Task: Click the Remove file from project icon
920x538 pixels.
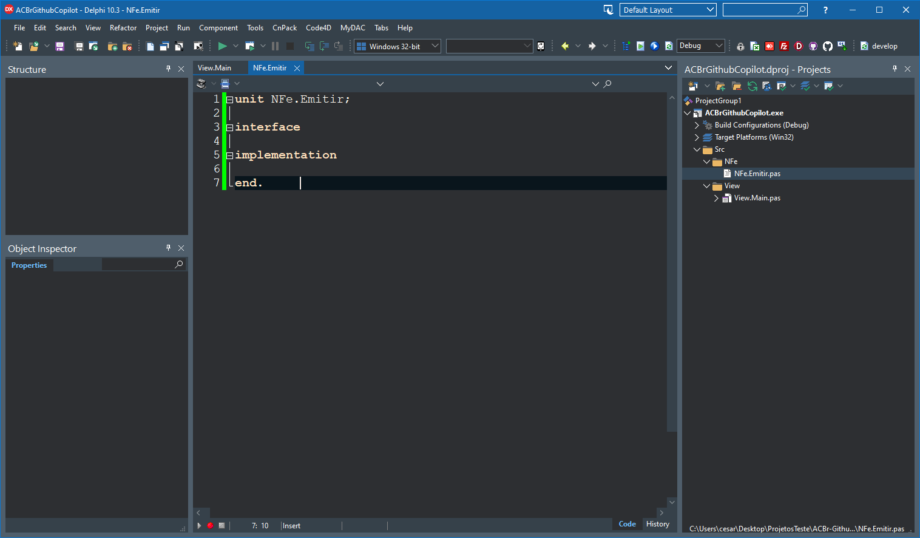Action: click(x=127, y=46)
